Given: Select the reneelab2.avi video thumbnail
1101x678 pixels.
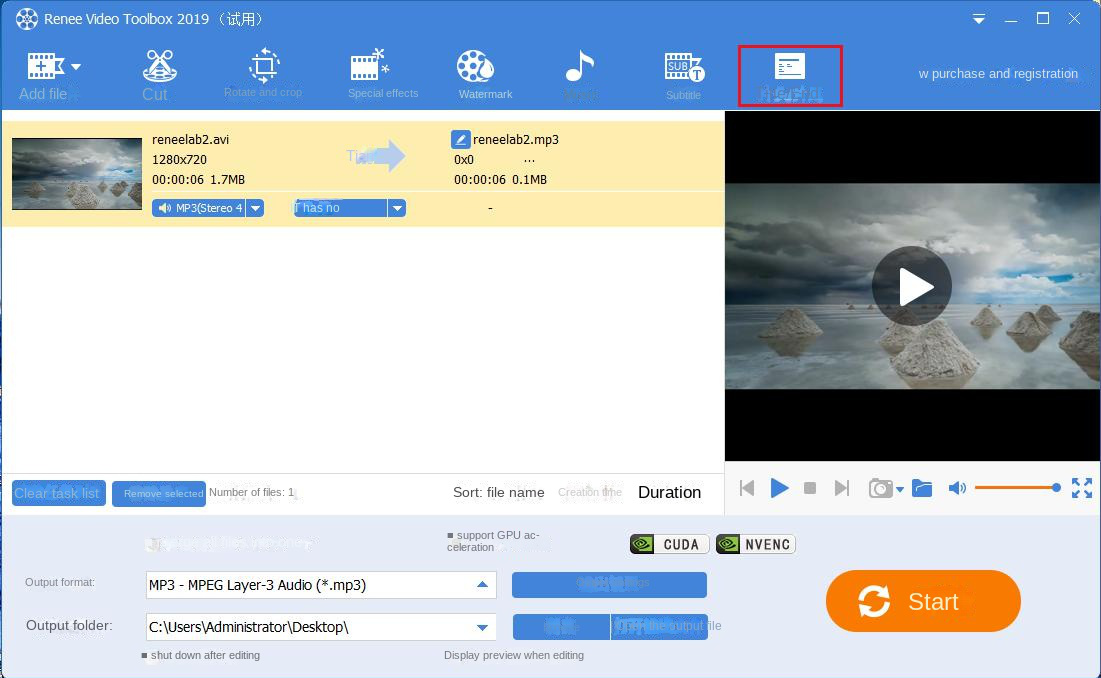Looking at the screenshot, I should (76, 172).
